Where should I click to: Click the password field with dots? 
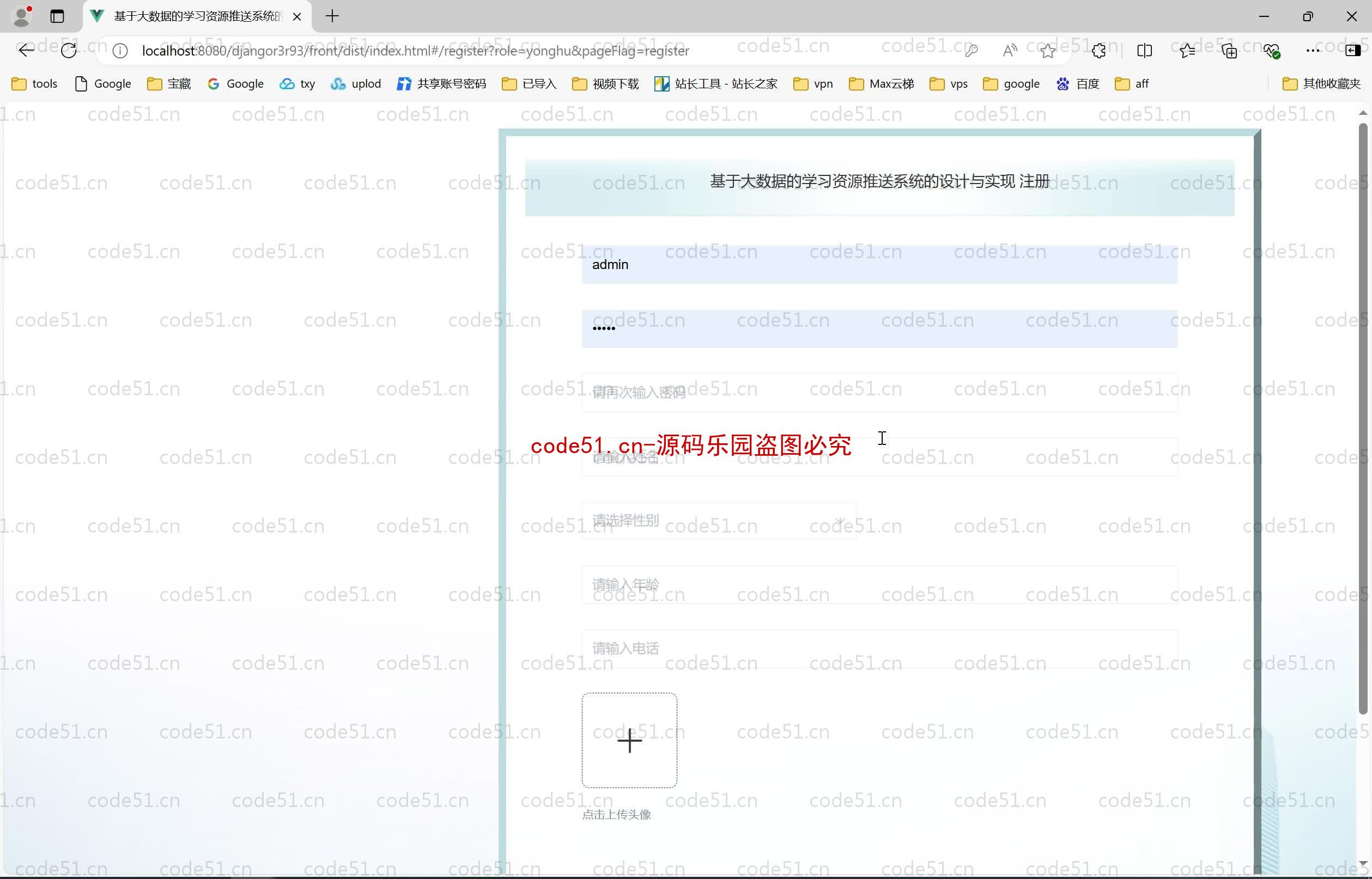click(x=879, y=329)
